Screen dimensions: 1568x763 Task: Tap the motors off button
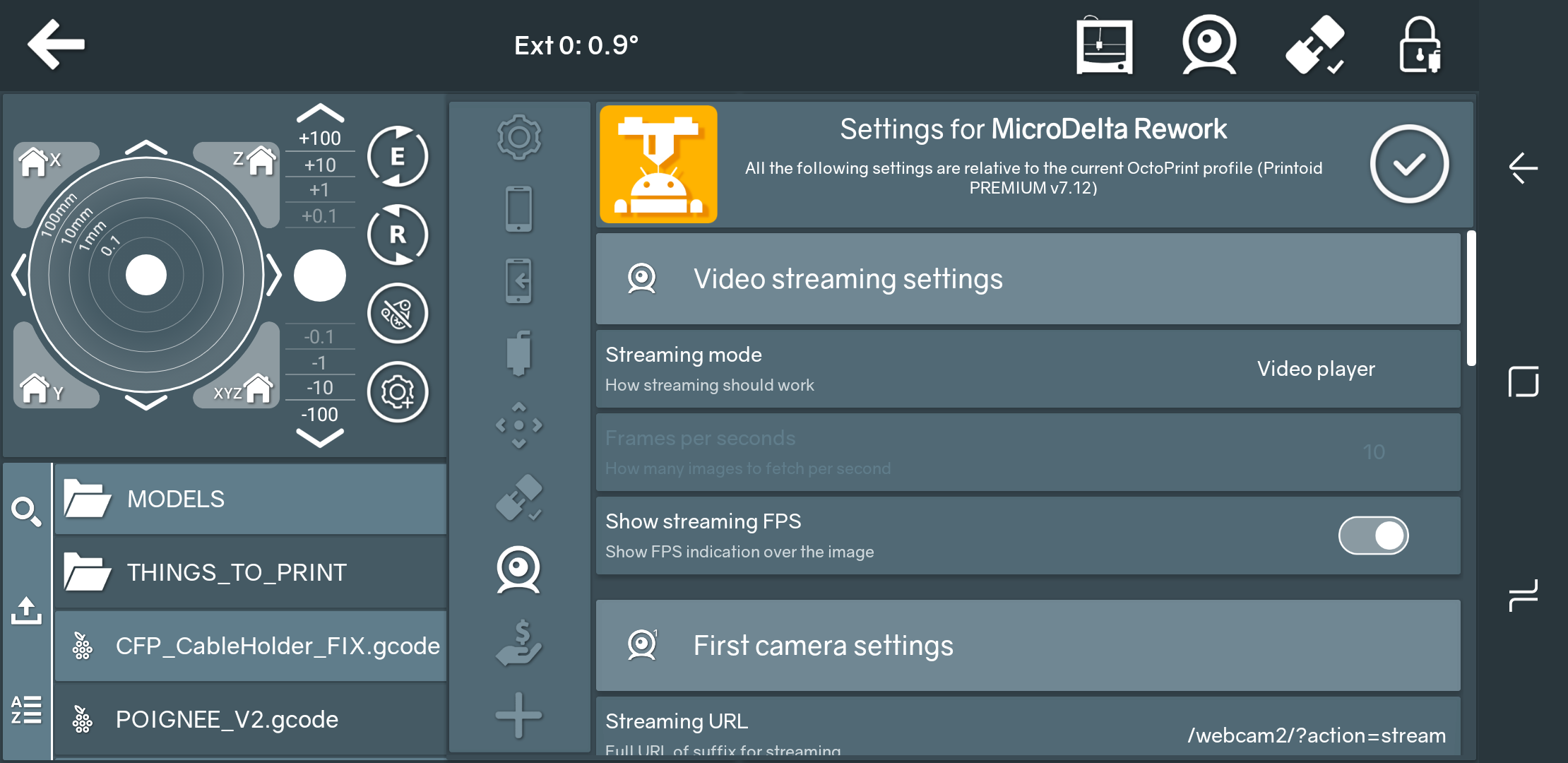[x=398, y=314]
